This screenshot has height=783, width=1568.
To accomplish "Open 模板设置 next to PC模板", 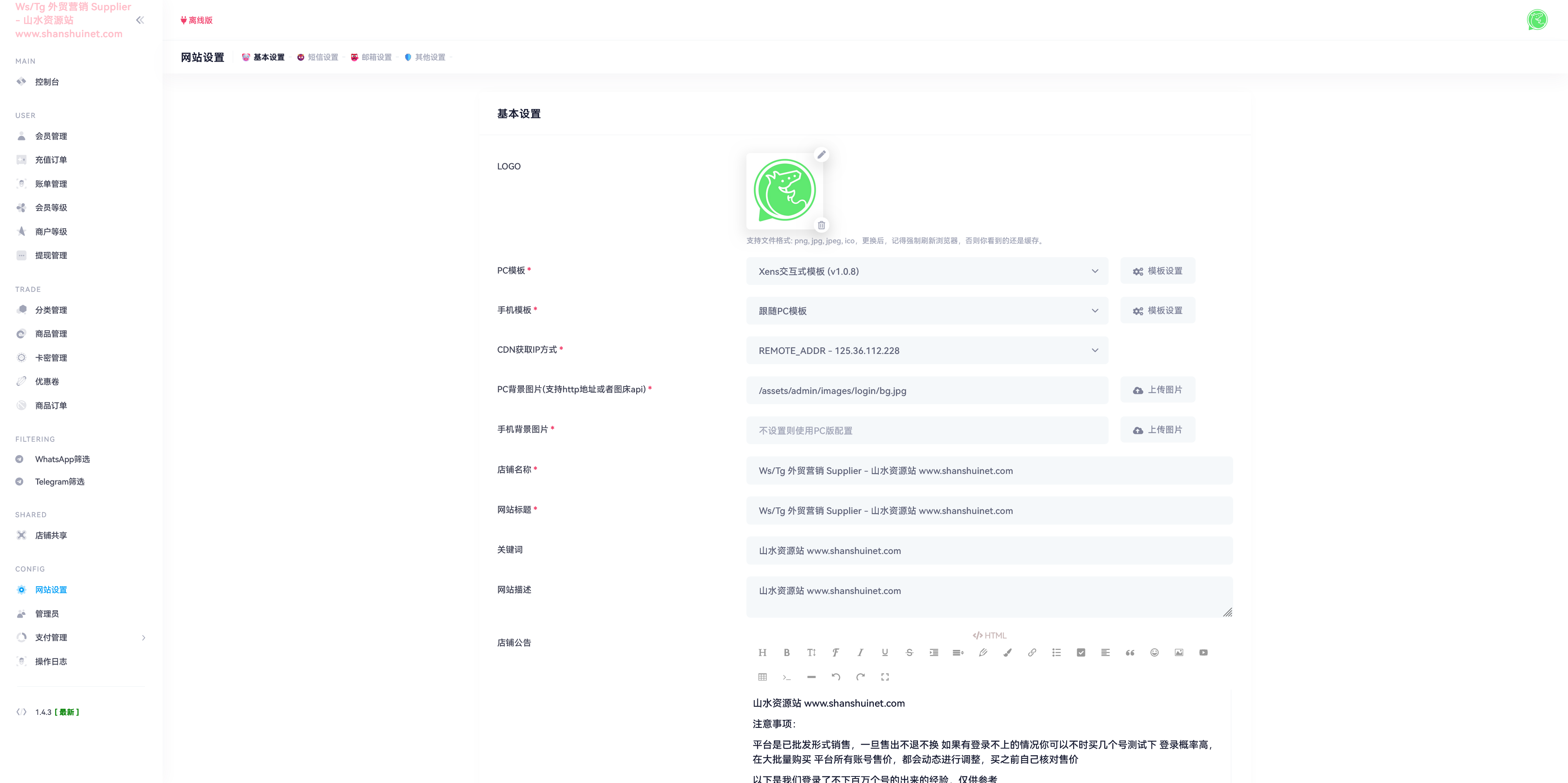I will point(1157,271).
